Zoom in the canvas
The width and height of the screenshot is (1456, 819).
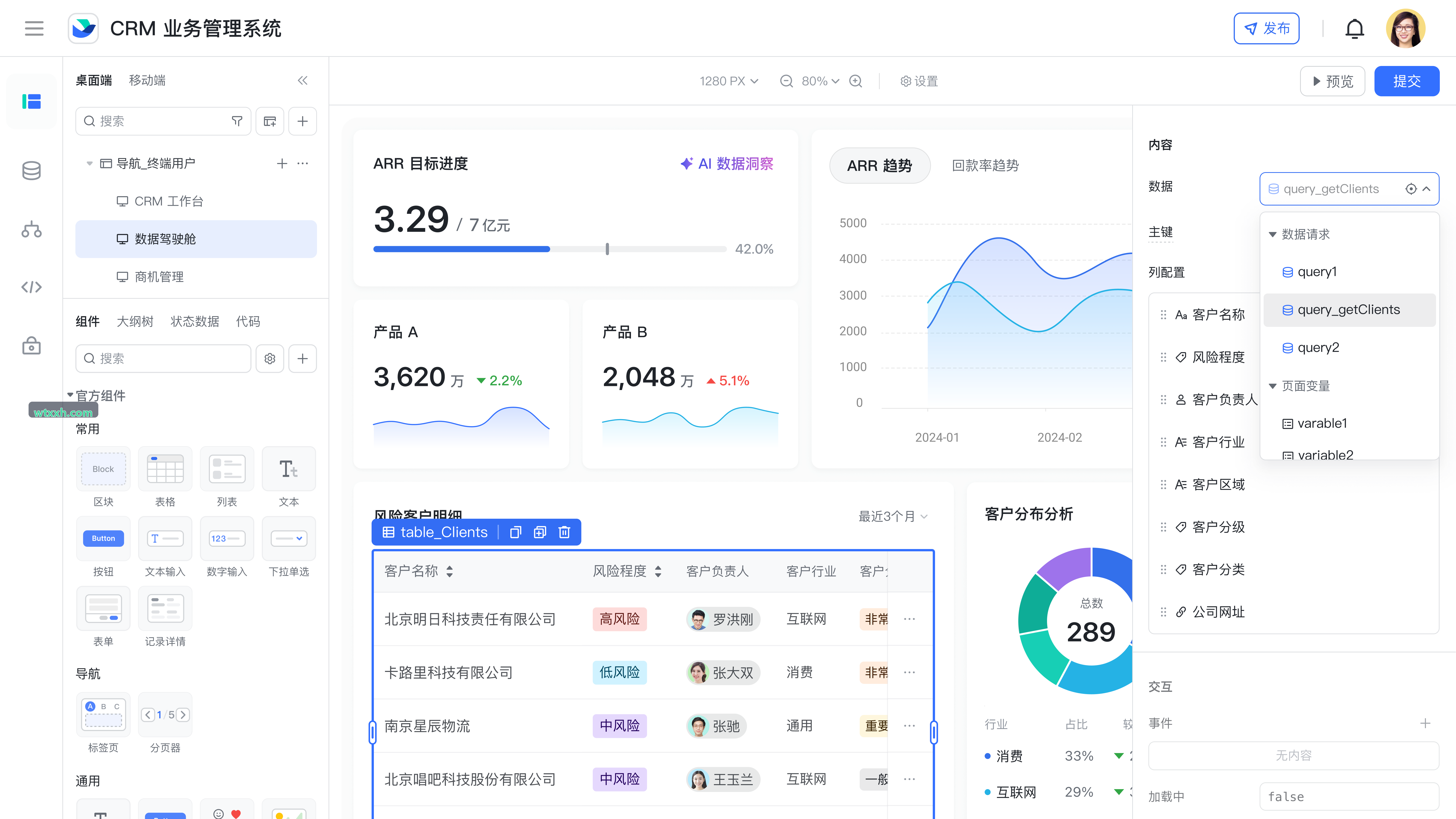(x=856, y=81)
